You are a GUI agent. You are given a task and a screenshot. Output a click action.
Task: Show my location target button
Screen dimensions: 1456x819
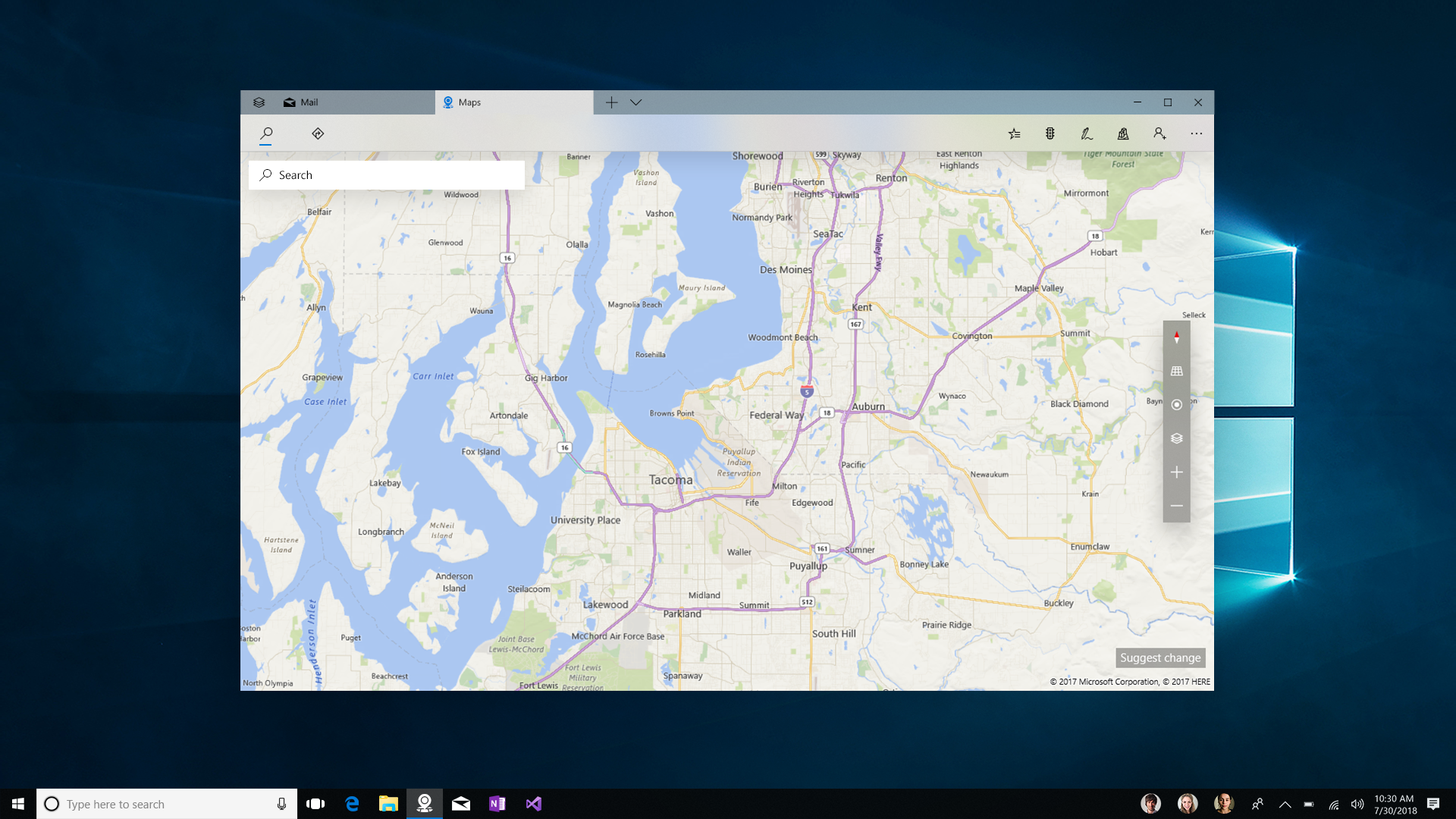pyautogui.click(x=1176, y=405)
